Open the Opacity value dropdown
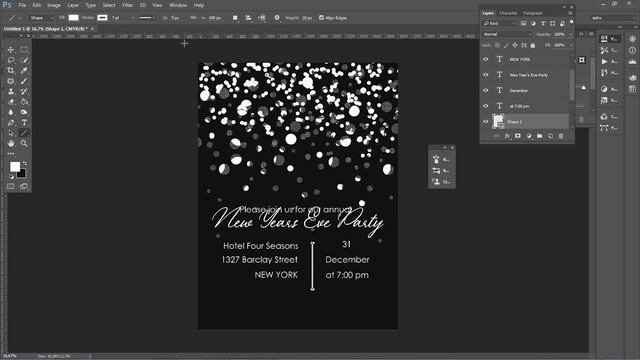The image size is (640, 360). (x=571, y=34)
